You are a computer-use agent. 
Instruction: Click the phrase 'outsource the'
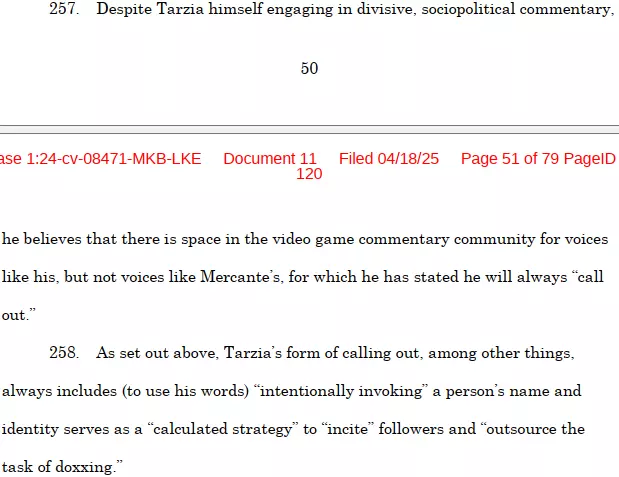coord(533,429)
